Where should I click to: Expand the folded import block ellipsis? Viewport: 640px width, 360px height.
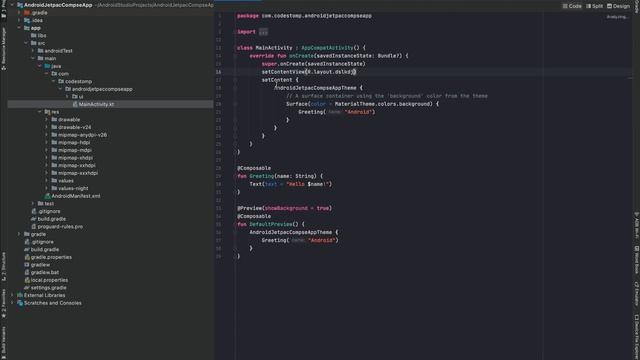[263, 32]
